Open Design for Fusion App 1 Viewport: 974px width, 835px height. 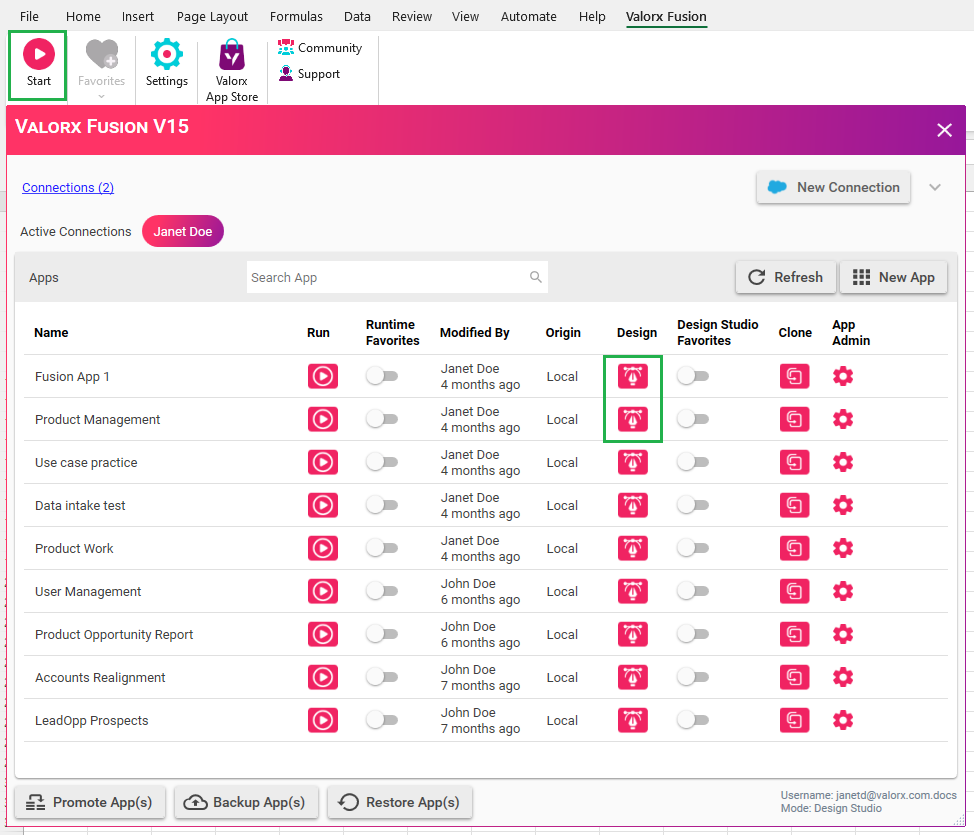pyautogui.click(x=633, y=376)
